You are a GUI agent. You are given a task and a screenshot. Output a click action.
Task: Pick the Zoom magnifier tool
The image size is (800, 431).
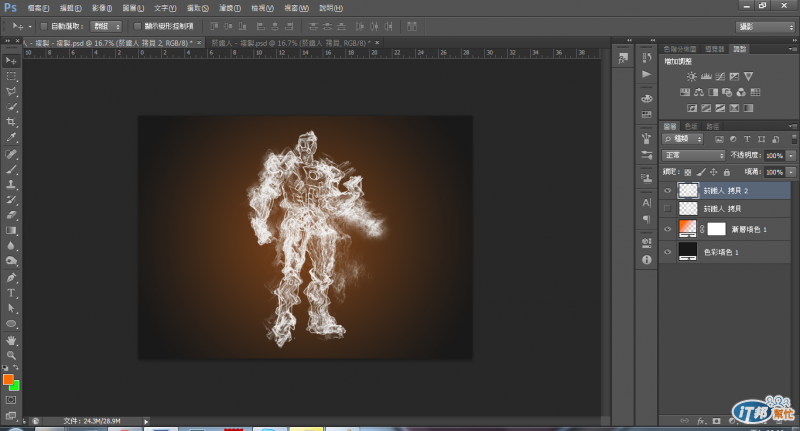(12, 355)
